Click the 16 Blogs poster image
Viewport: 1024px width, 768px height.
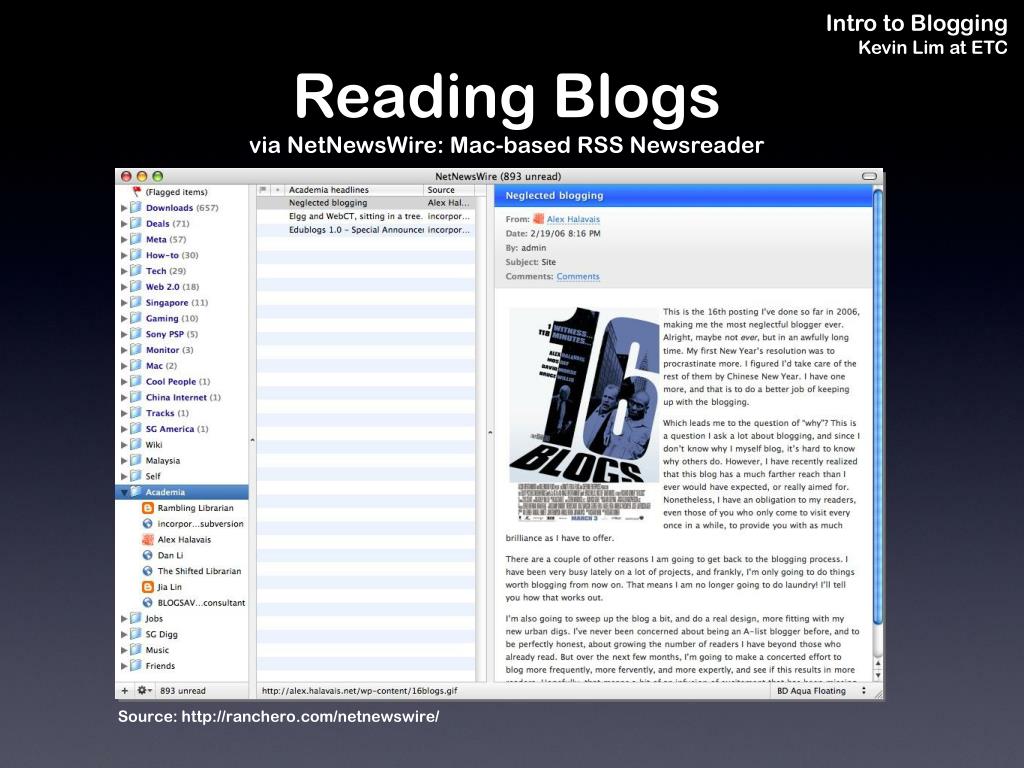click(583, 414)
